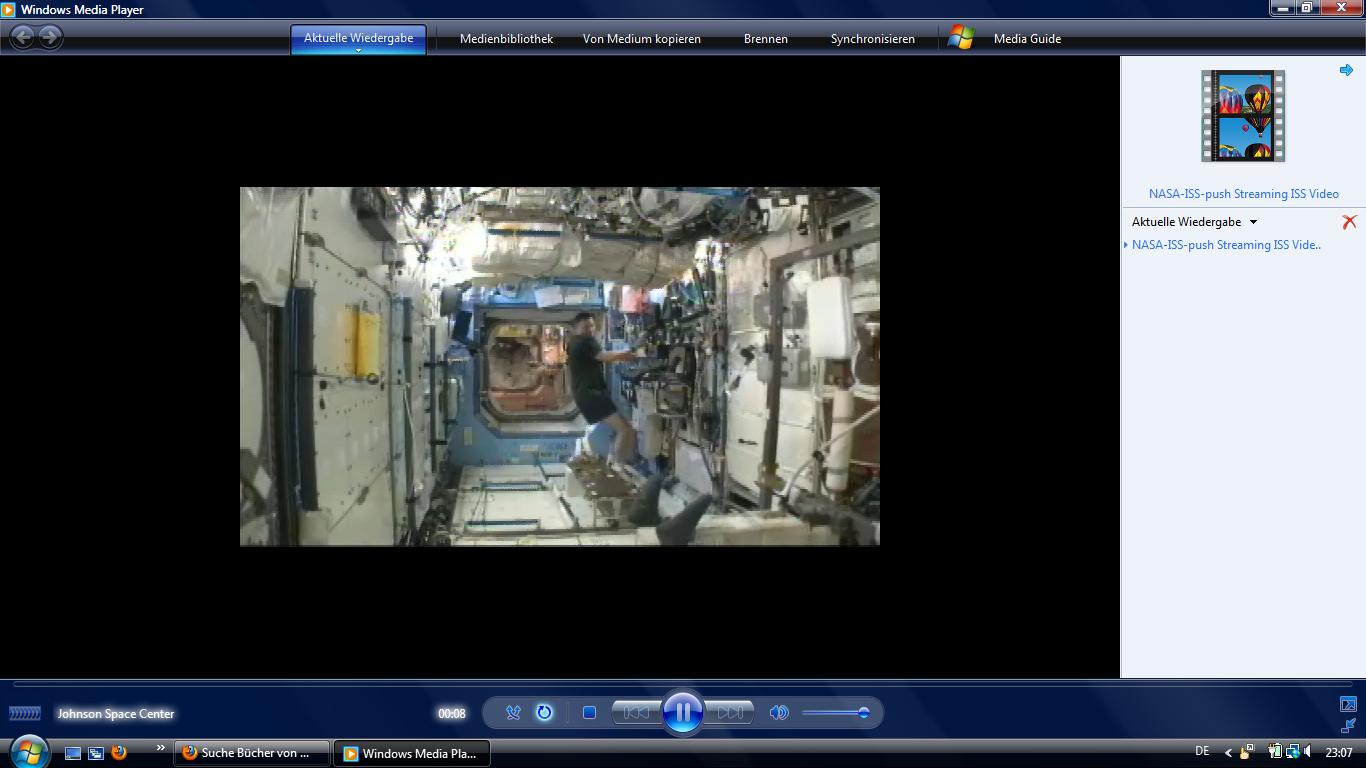Click the NASA-ISS-push Streaming ISS Video title link
Screen dimensions: 1366x768
click(1243, 194)
